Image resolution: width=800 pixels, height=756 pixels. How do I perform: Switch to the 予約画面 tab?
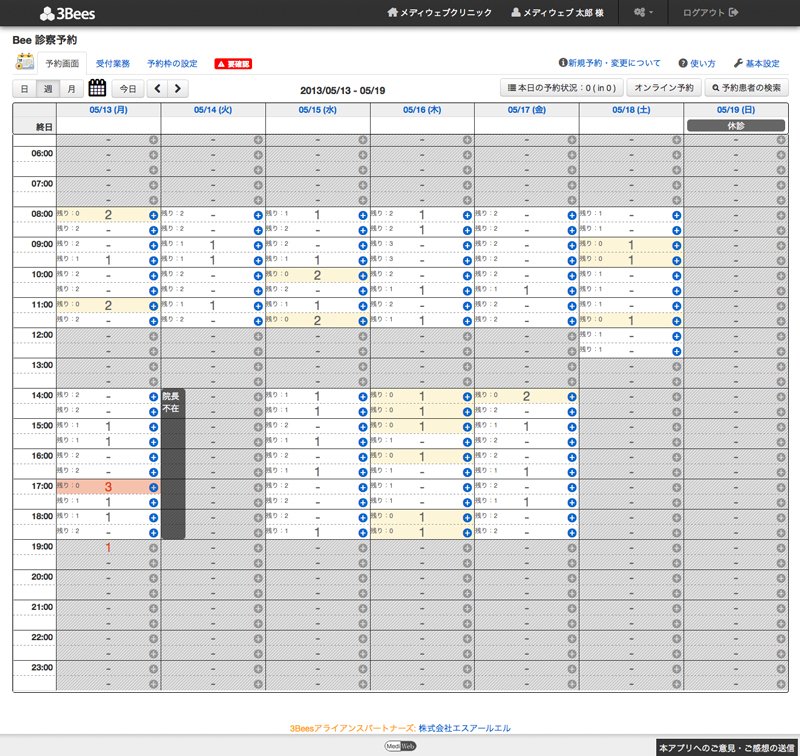pos(62,63)
